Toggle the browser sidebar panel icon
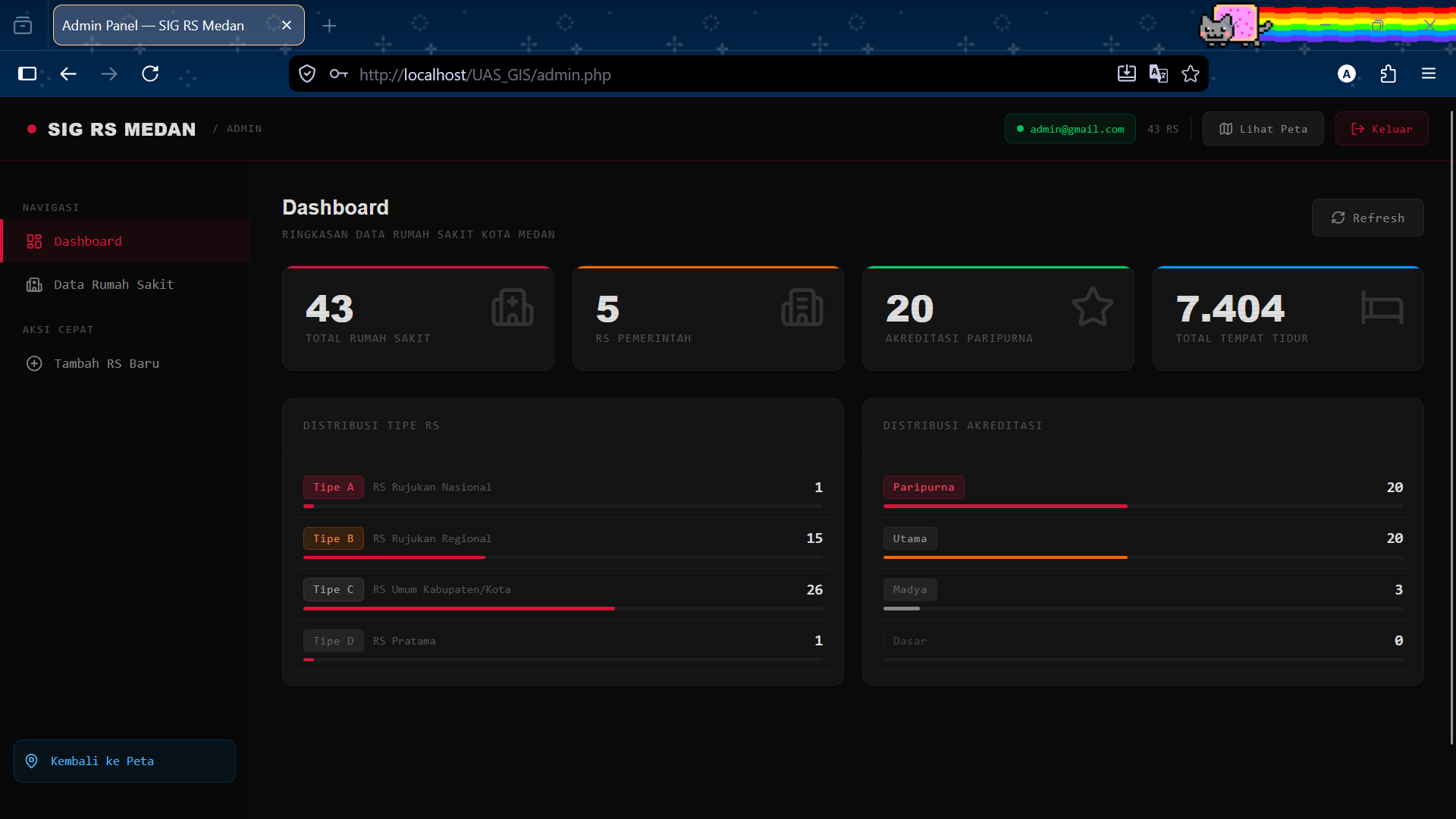Viewport: 1456px width, 819px height. [x=27, y=74]
